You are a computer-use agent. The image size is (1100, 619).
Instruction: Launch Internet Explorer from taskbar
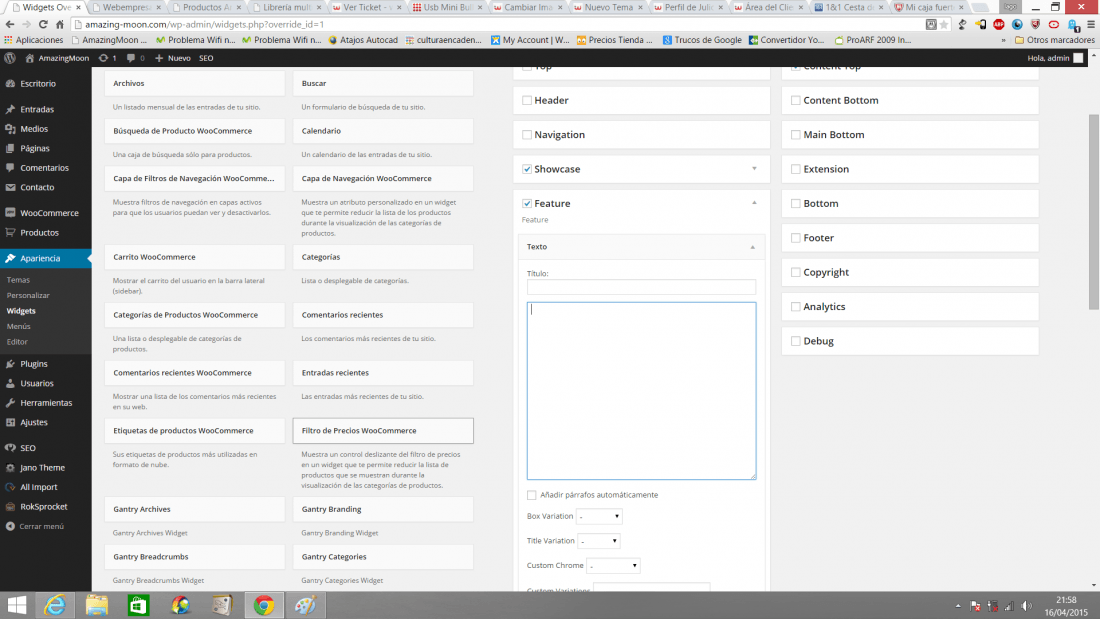coord(55,605)
